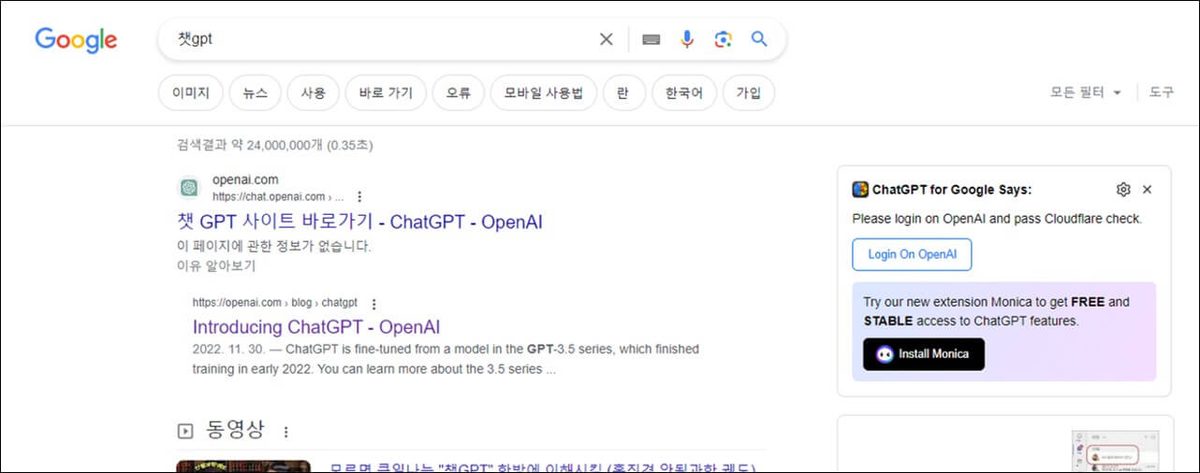Click the ChatGPT for Google logo icon
This screenshot has width=1200, height=473.
click(x=860, y=189)
